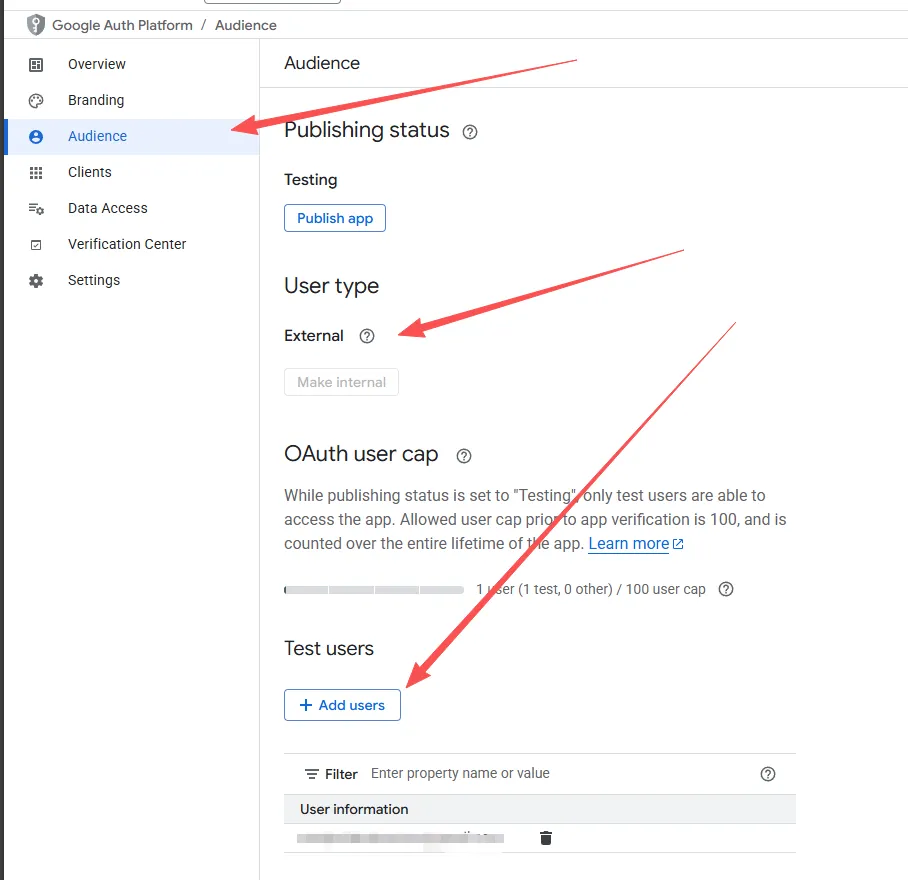Click the Test users heading
This screenshot has height=880, width=908.
tap(329, 648)
